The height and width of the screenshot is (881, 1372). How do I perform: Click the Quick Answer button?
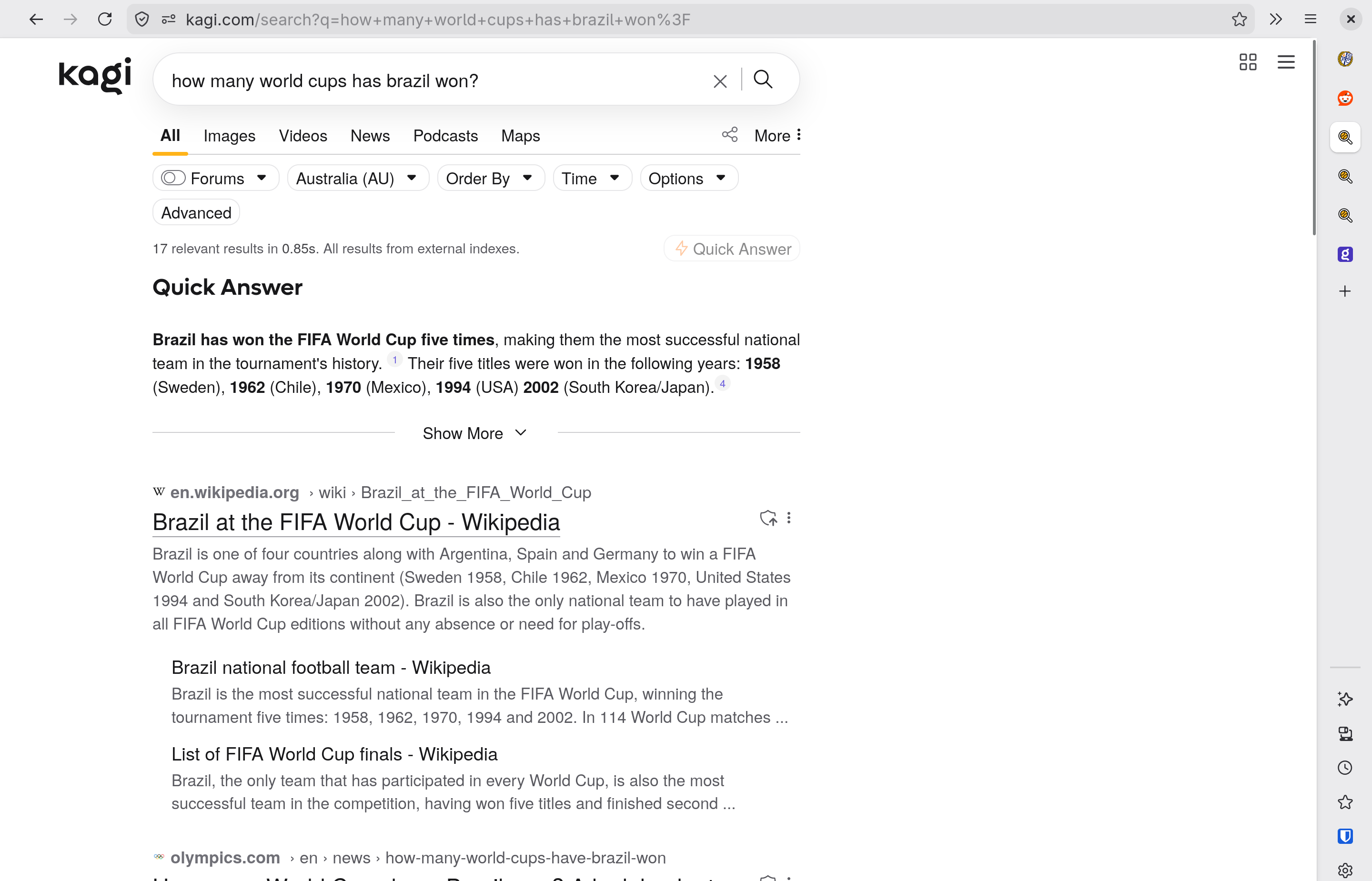(732, 248)
